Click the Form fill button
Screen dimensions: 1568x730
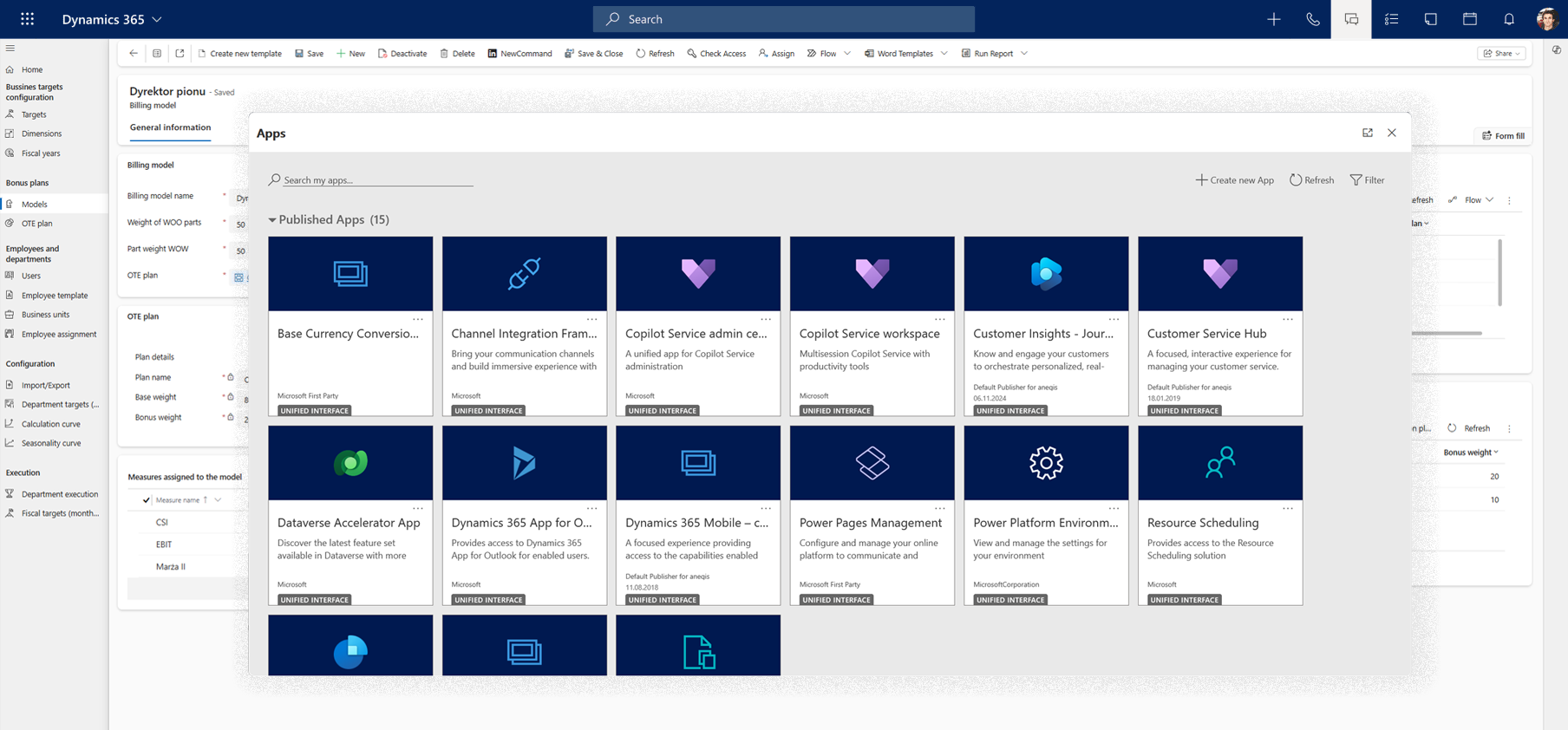point(1503,136)
